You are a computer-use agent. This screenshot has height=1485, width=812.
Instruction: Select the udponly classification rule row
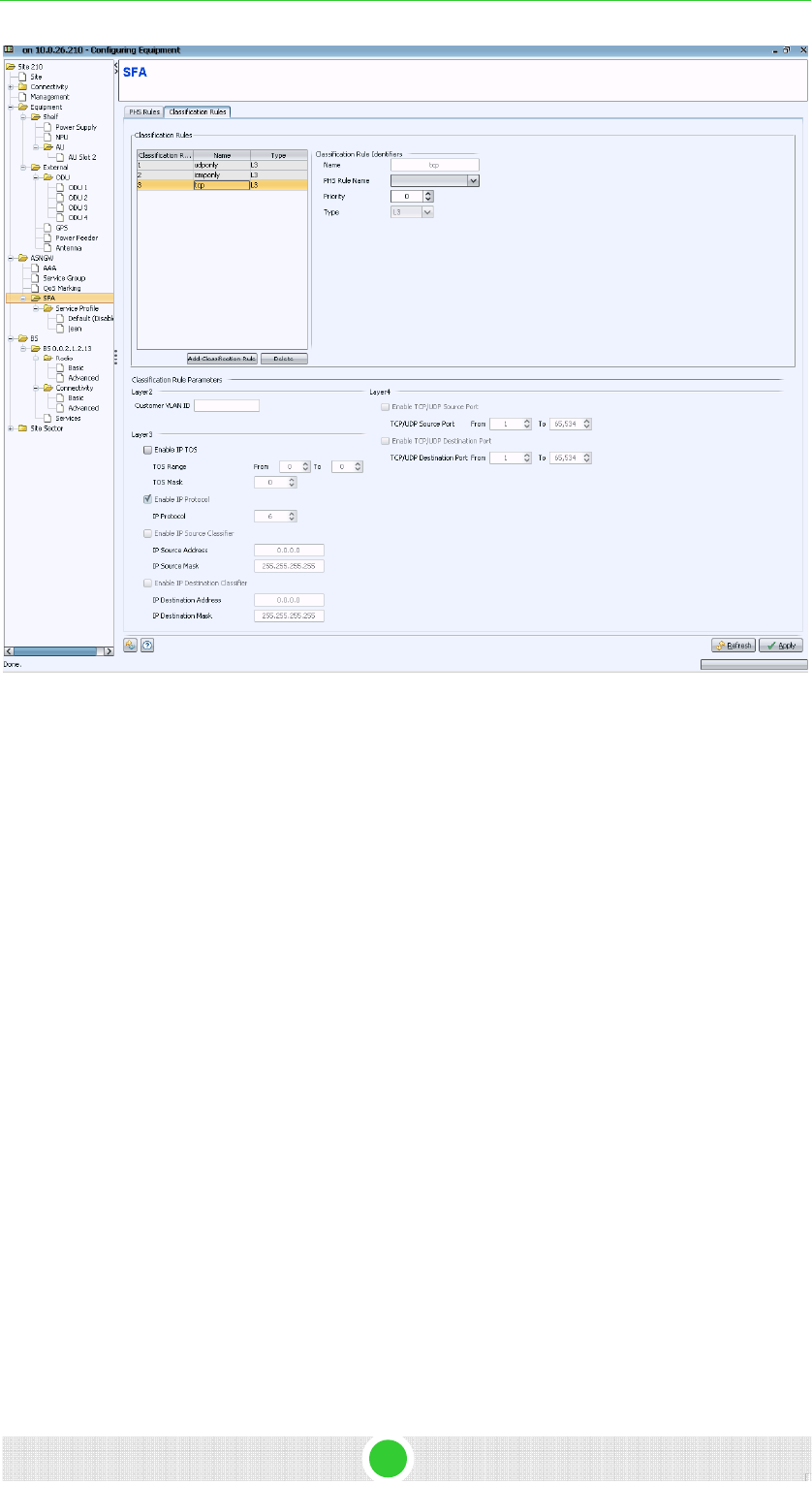(222, 165)
